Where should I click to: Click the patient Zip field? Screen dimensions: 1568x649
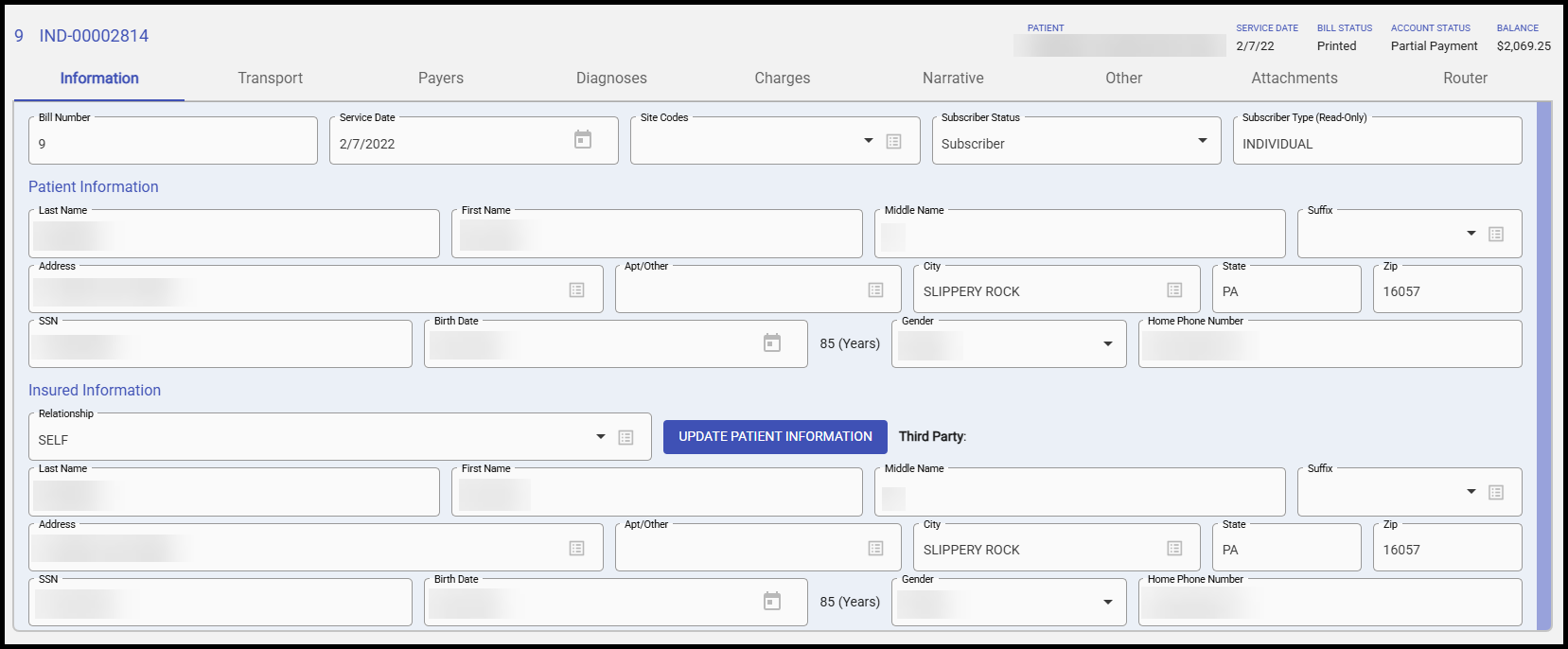1446,291
